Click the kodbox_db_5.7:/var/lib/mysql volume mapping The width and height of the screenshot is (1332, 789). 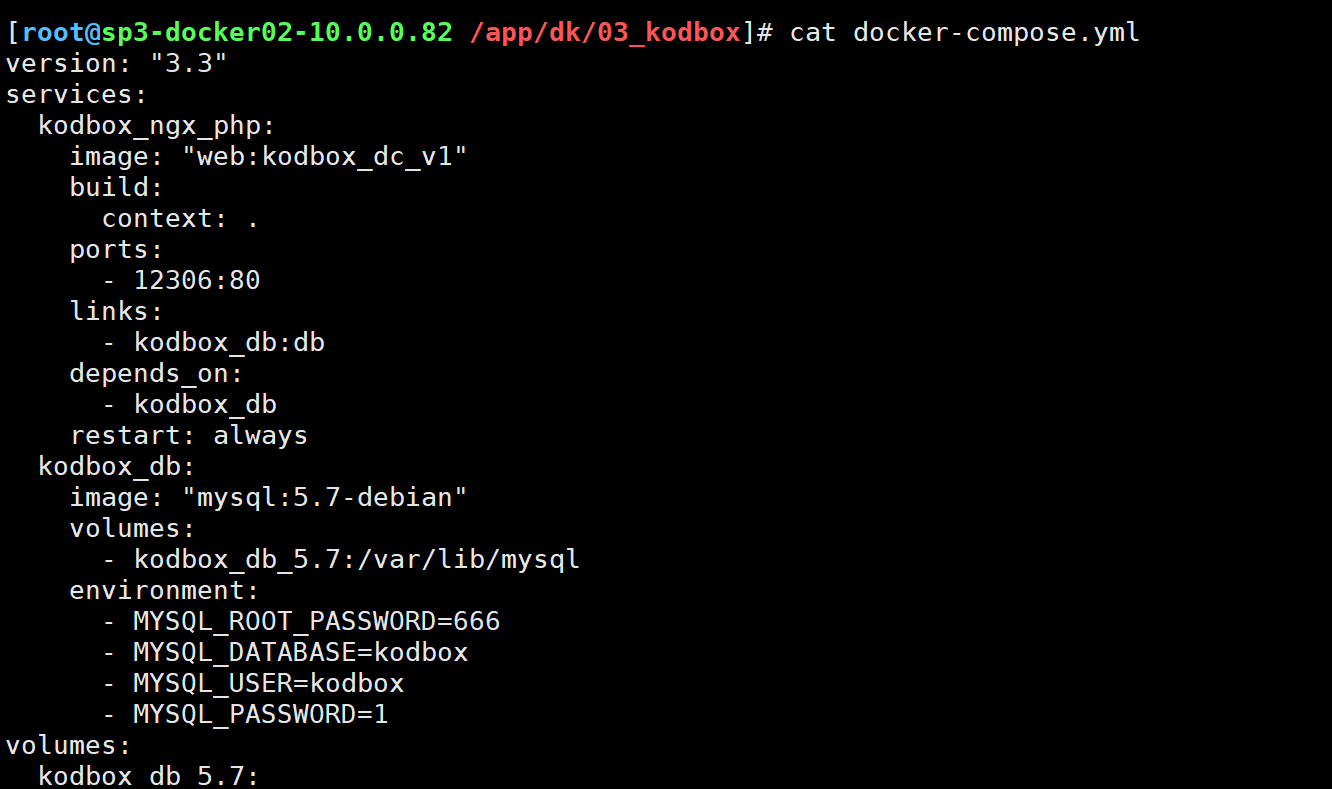point(357,559)
